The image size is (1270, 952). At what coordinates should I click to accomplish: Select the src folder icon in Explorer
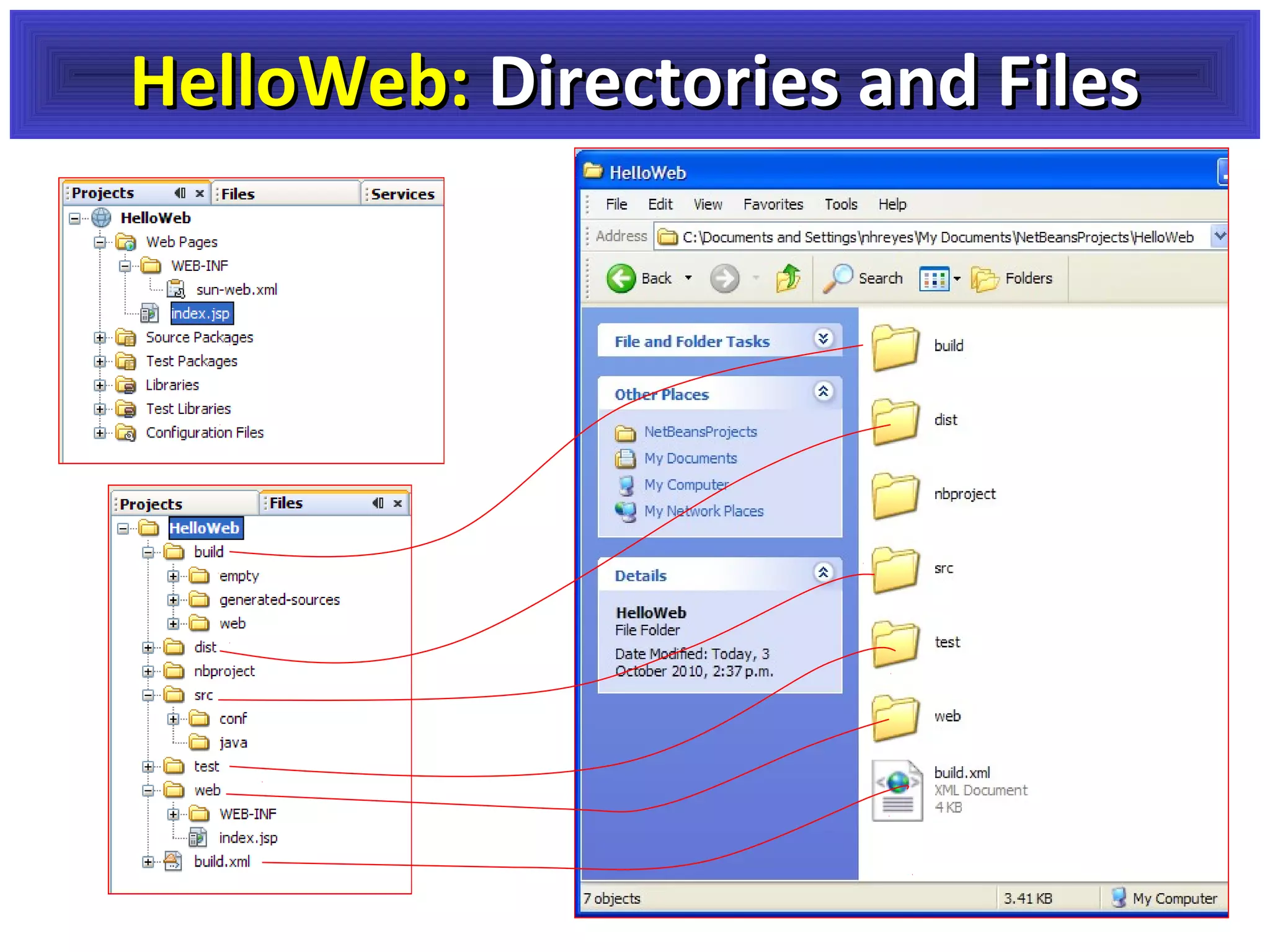tap(895, 570)
